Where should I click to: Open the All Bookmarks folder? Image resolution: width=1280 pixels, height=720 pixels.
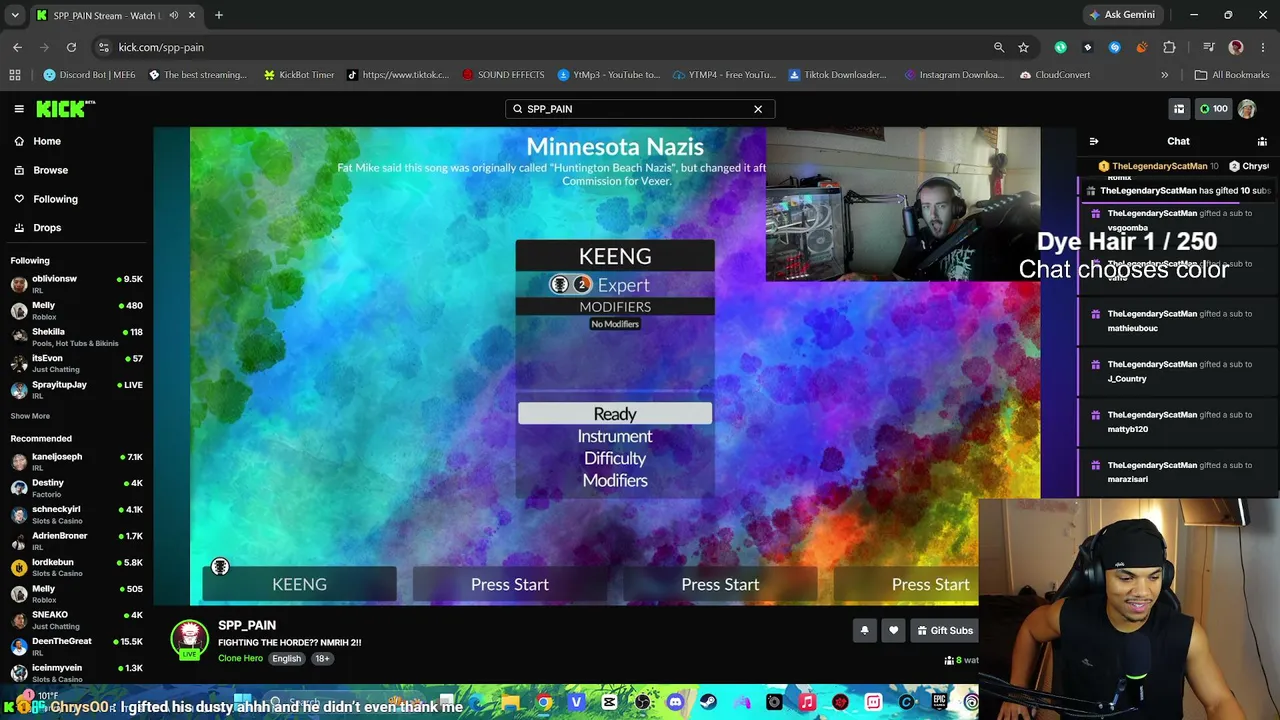tap(1232, 75)
